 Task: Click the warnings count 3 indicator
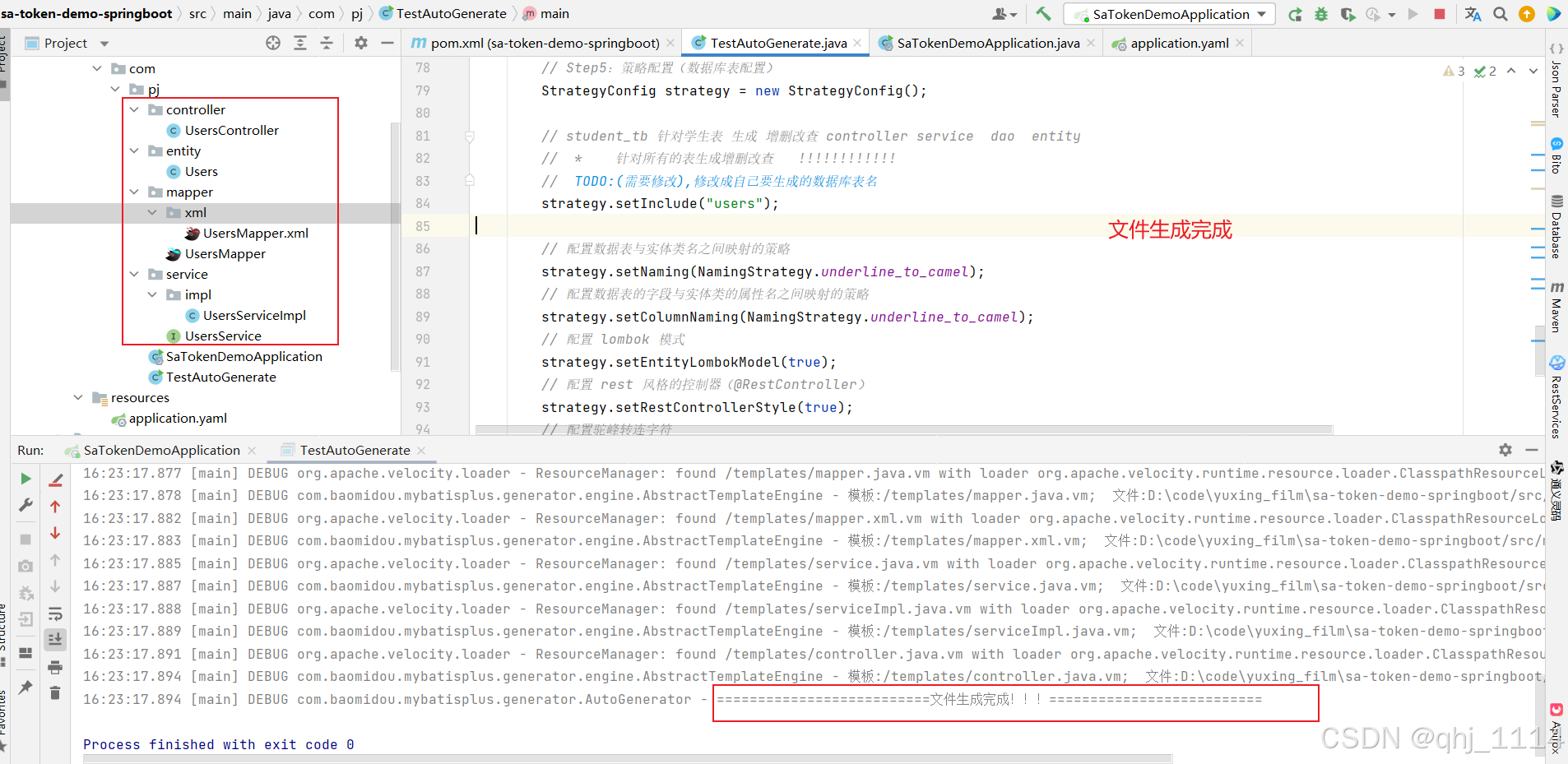click(1454, 72)
